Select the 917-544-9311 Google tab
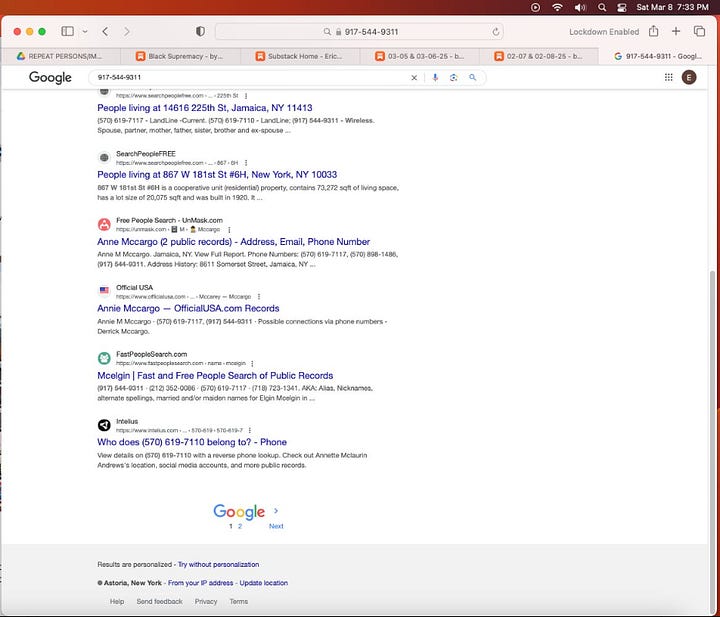 tap(658, 56)
